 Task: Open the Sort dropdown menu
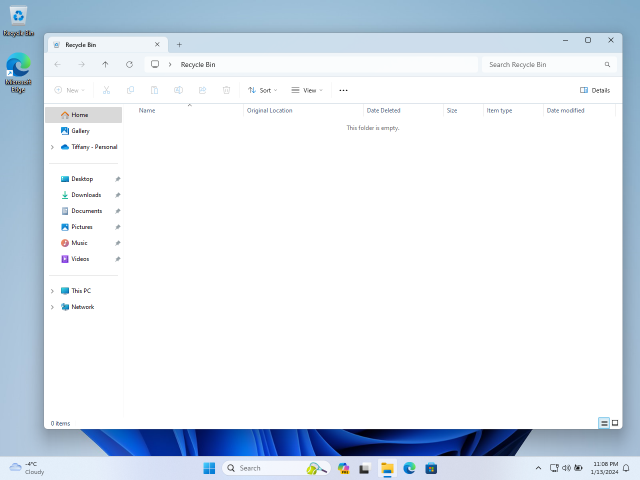click(x=260, y=90)
